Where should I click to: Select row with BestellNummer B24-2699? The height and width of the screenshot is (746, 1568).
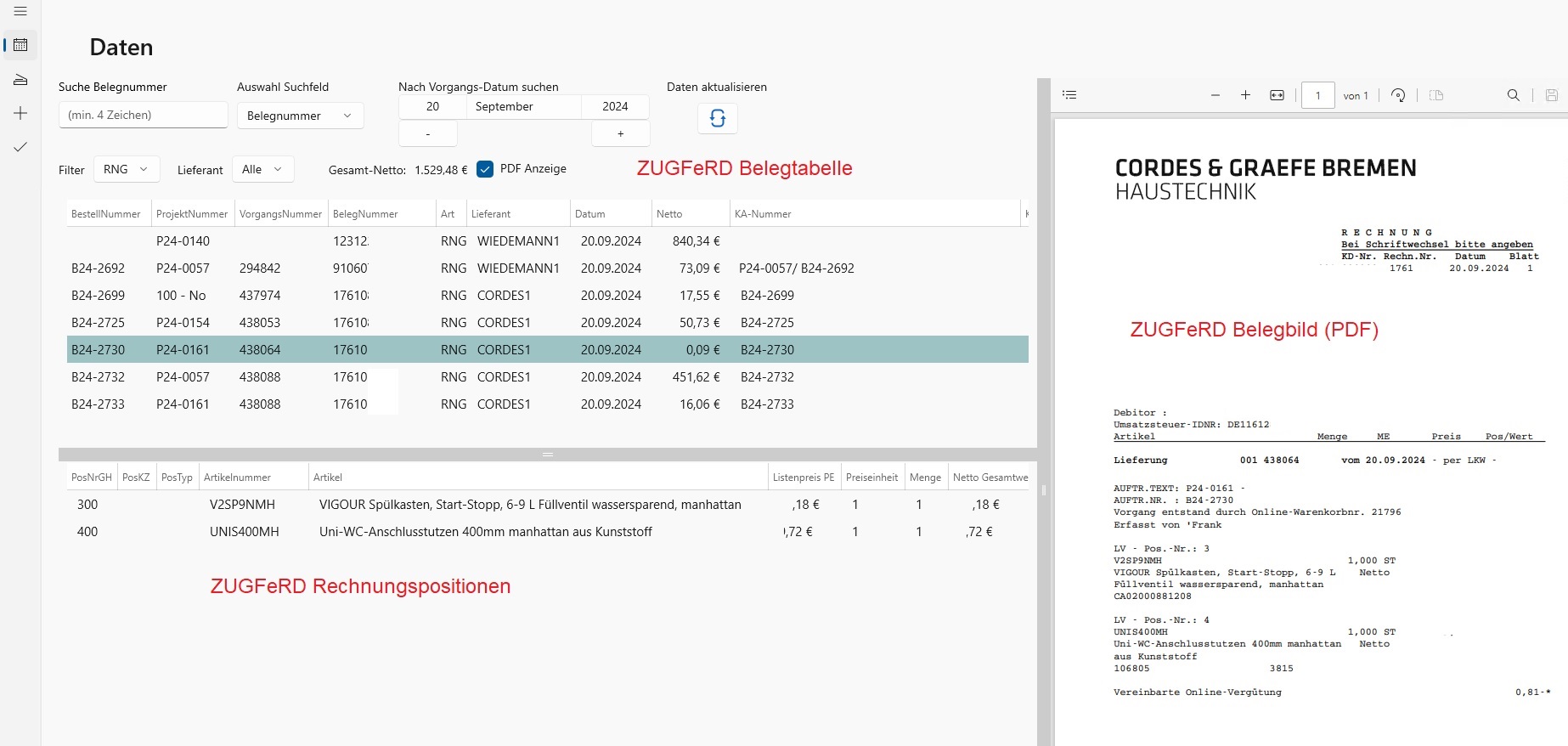point(548,296)
